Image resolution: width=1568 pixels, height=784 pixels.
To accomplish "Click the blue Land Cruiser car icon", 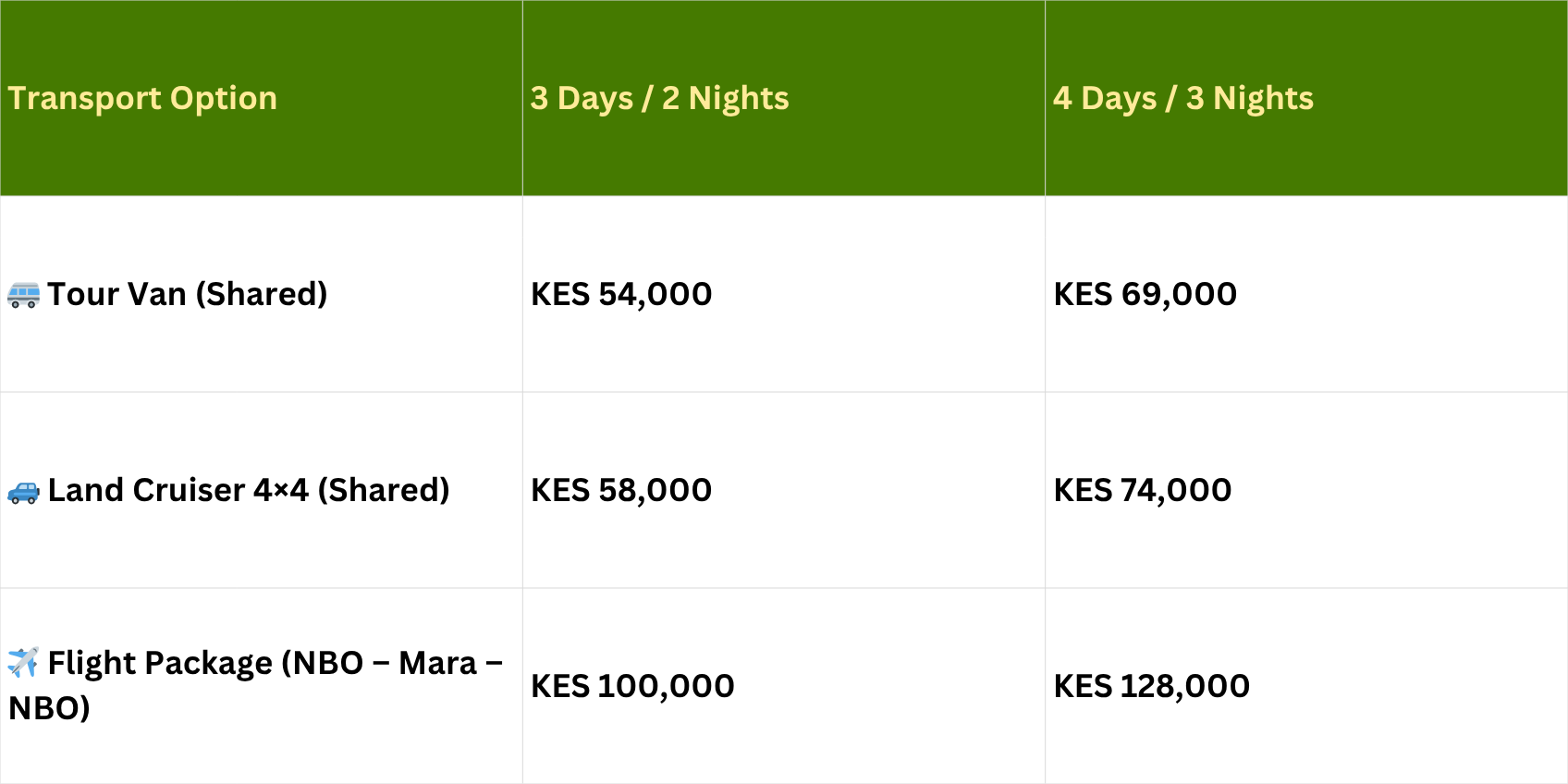I will click(x=23, y=492).
